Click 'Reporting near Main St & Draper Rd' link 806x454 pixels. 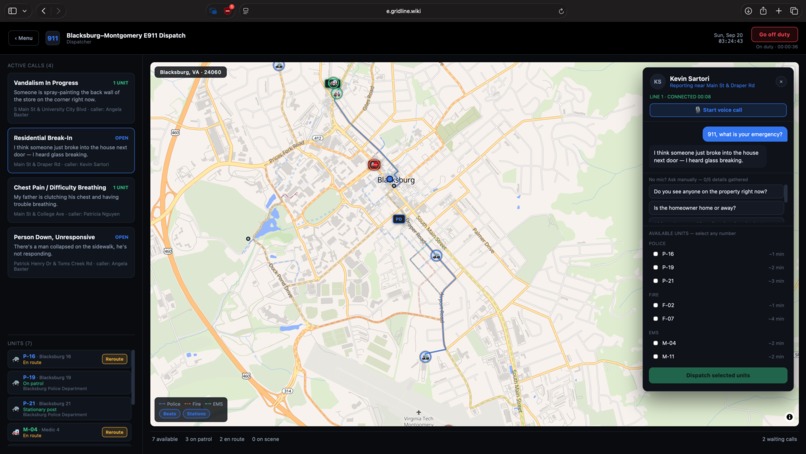[x=712, y=86]
